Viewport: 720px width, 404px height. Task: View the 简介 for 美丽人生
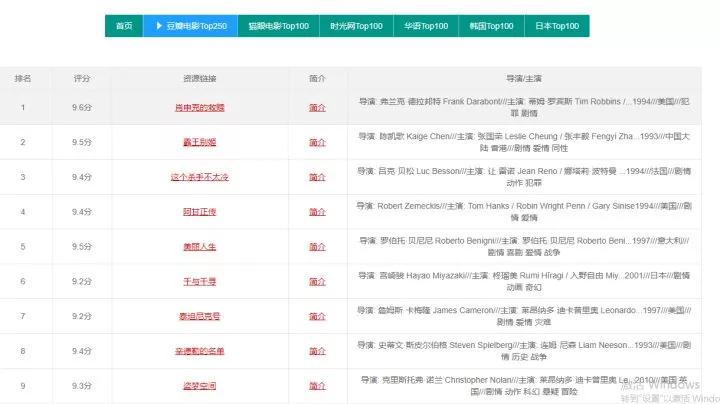click(317, 247)
